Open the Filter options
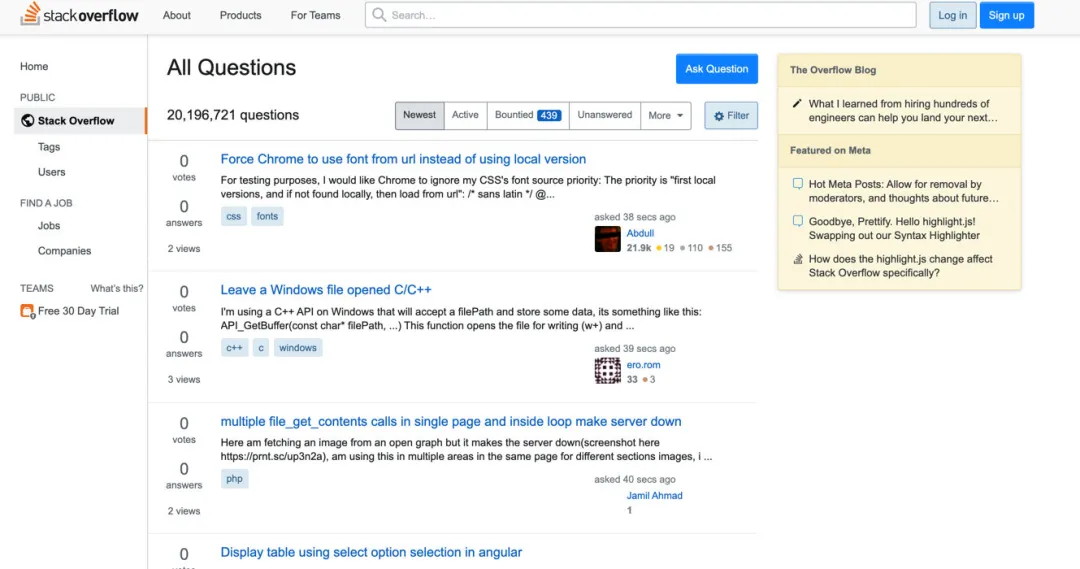The width and height of the screenshot is (1080, 569). pyautogui.click(x=731, y=116)
